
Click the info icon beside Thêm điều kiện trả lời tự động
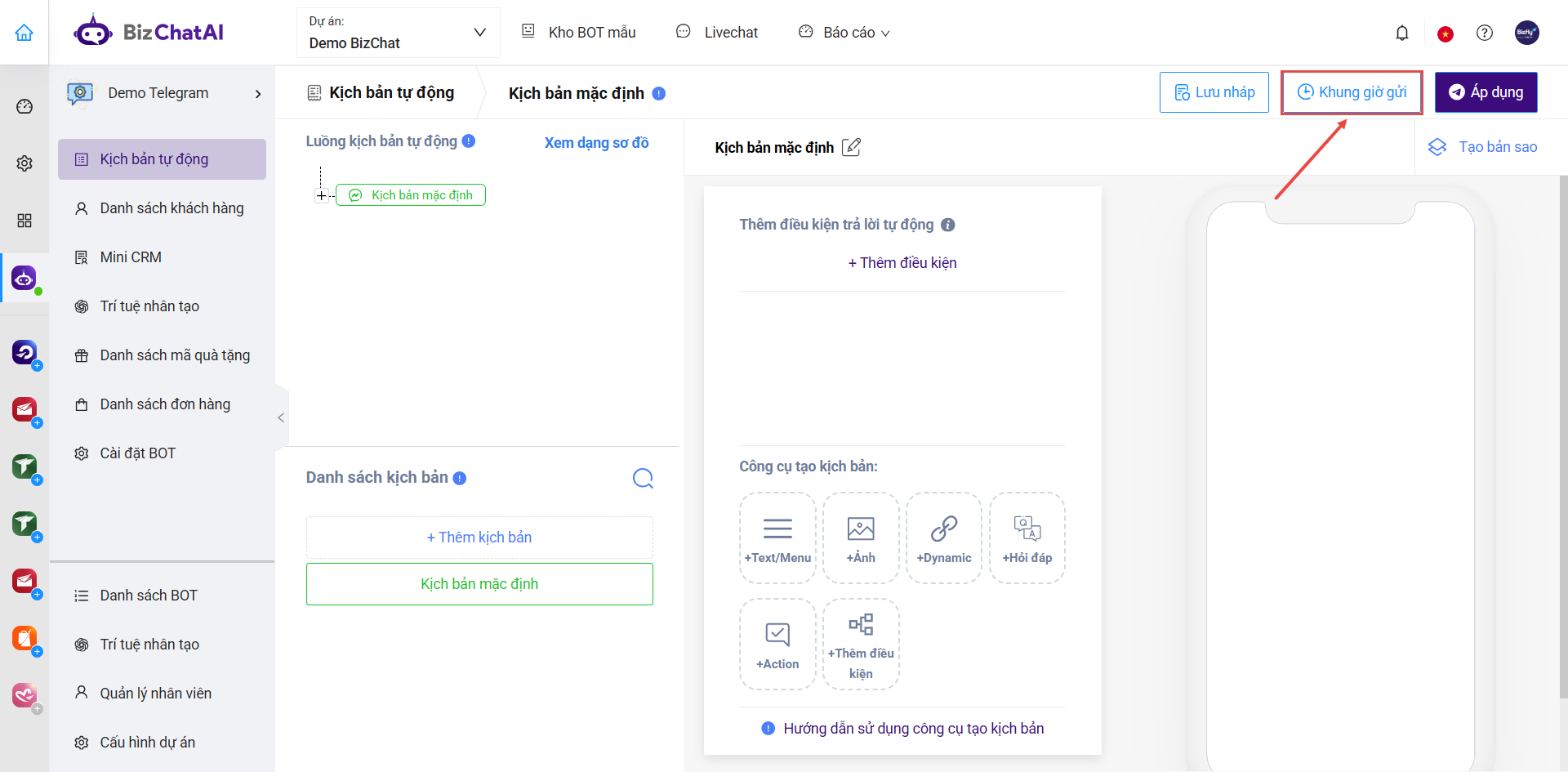(x=948, y=225)
